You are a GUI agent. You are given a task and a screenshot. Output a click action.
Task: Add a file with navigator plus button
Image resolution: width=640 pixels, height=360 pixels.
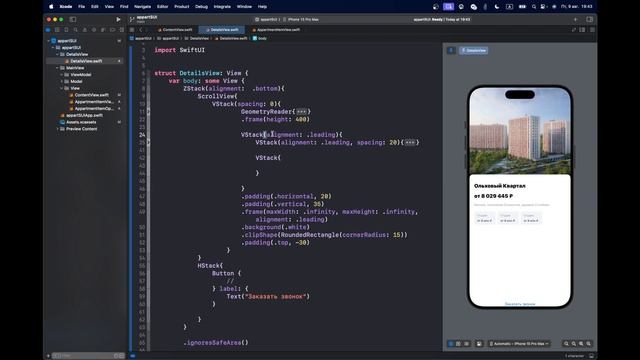point(48,356)
